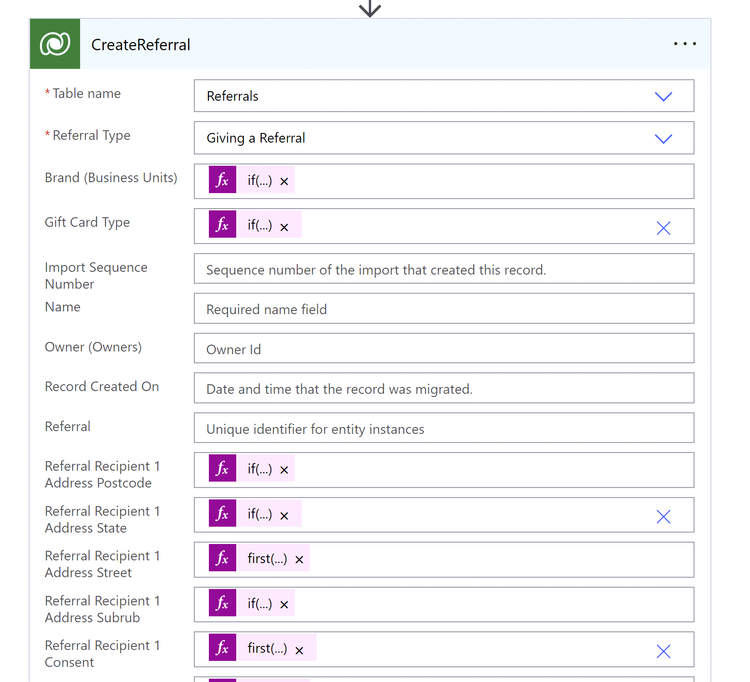The image size is (750, 682).
Task: Open the CreateReferral ellipsis menu
Action: point(684,44)
